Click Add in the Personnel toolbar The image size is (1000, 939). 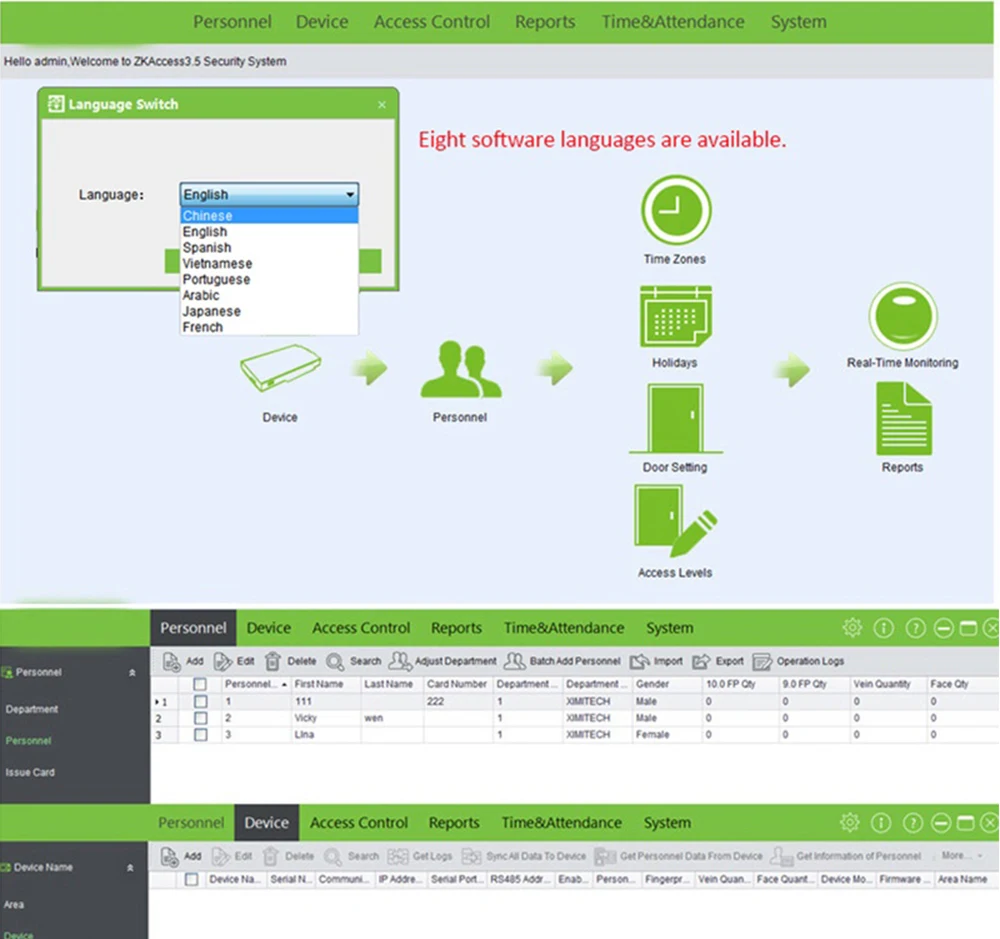(x=183, y=662)
